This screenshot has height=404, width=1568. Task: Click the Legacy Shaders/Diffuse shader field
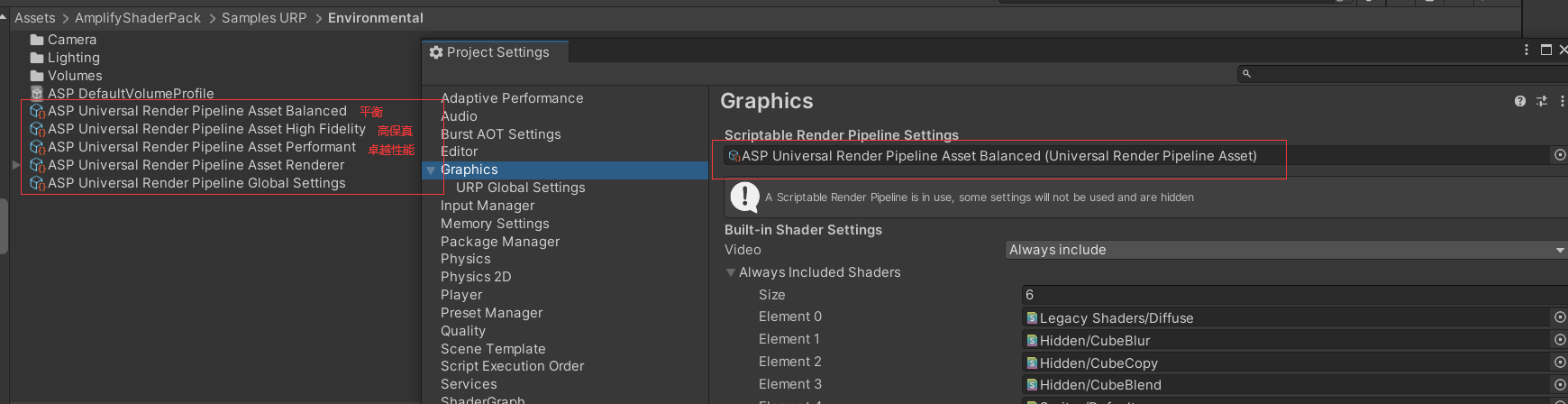(1287, 317)
